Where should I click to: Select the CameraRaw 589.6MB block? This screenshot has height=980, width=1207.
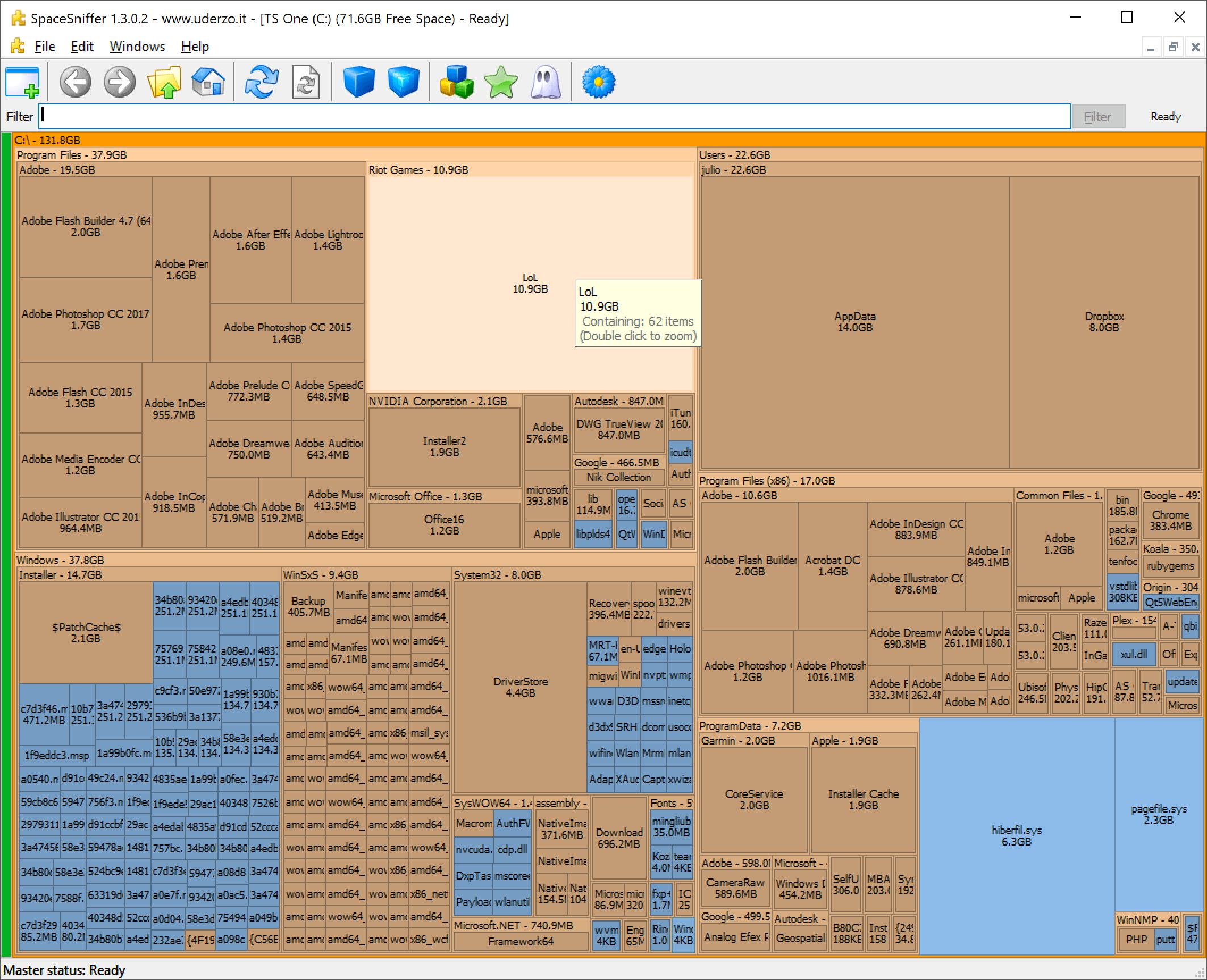pyautogui.click(x=736, y=888)
